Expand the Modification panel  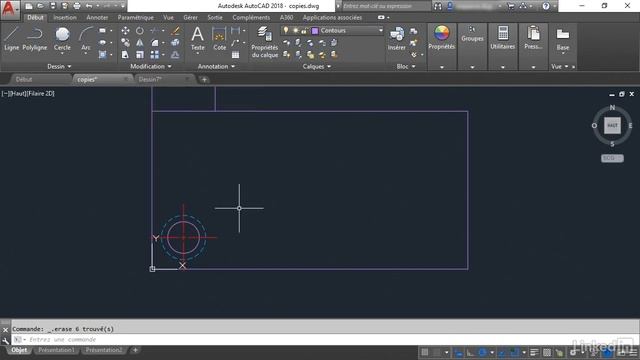pos(151,66)
